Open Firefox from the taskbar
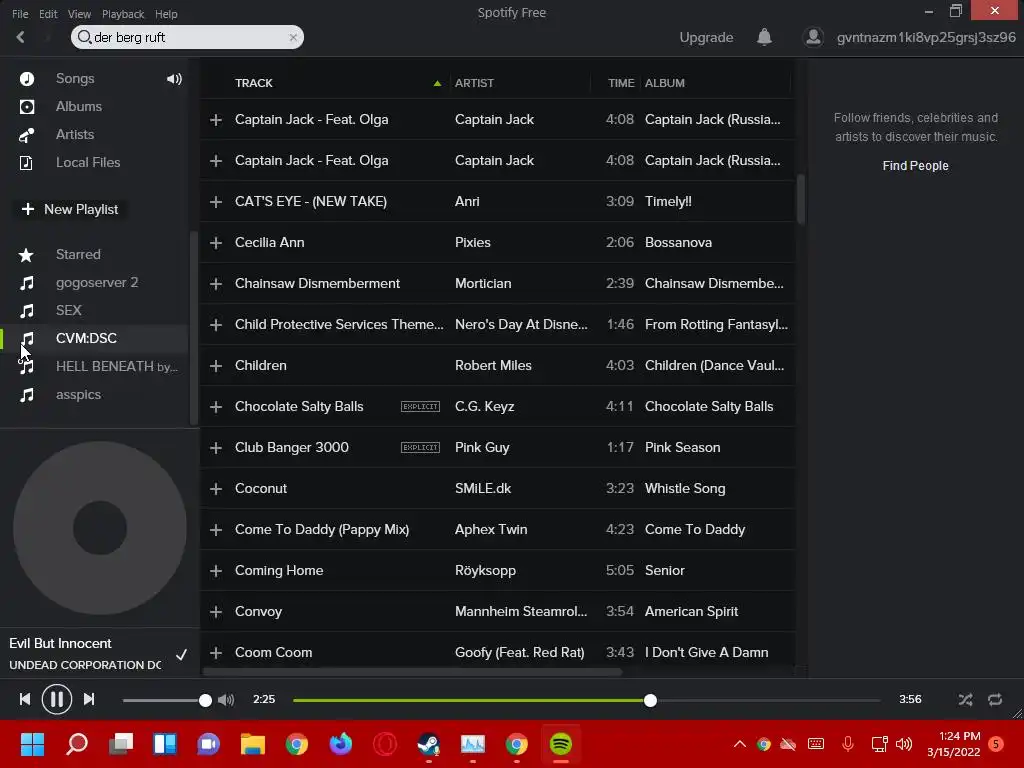1024x768 pixels. pyautogui.click(x=340, y=744)
